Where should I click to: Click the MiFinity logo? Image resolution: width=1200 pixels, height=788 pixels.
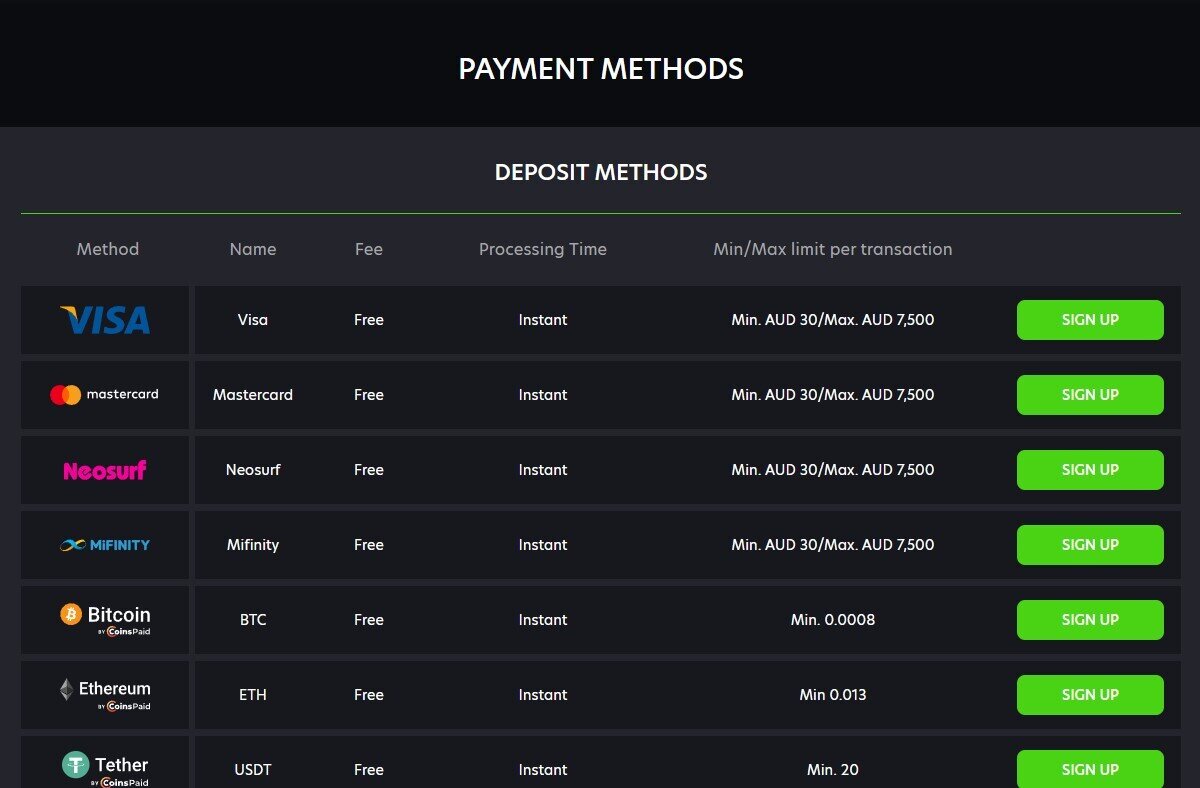pyautogui.click(x=105, y=545)
